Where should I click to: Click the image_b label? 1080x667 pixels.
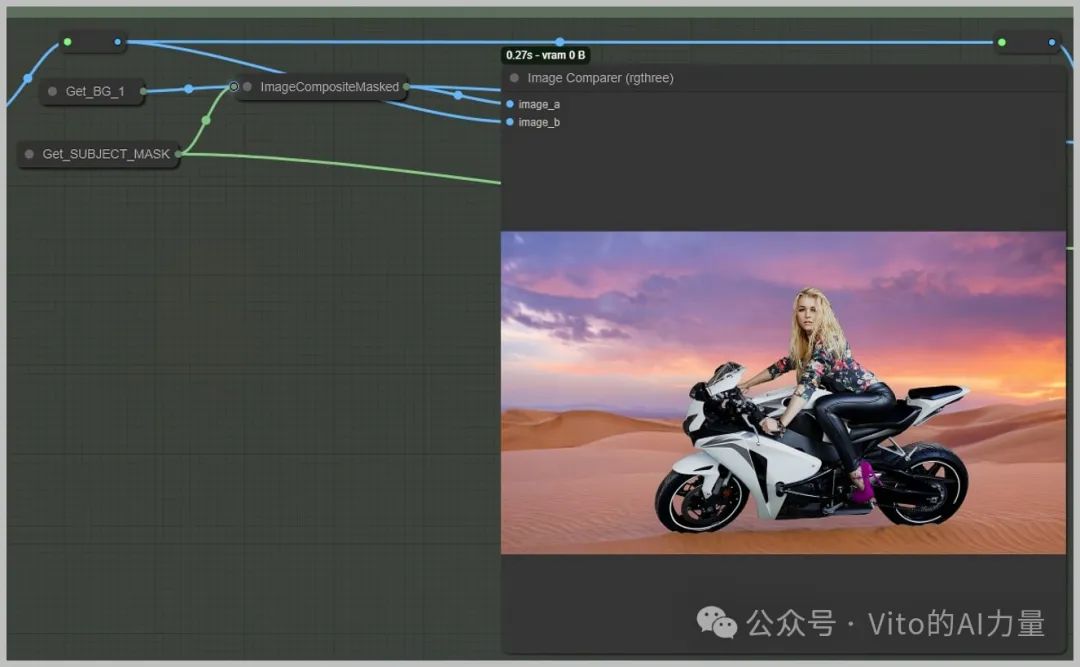539,122
